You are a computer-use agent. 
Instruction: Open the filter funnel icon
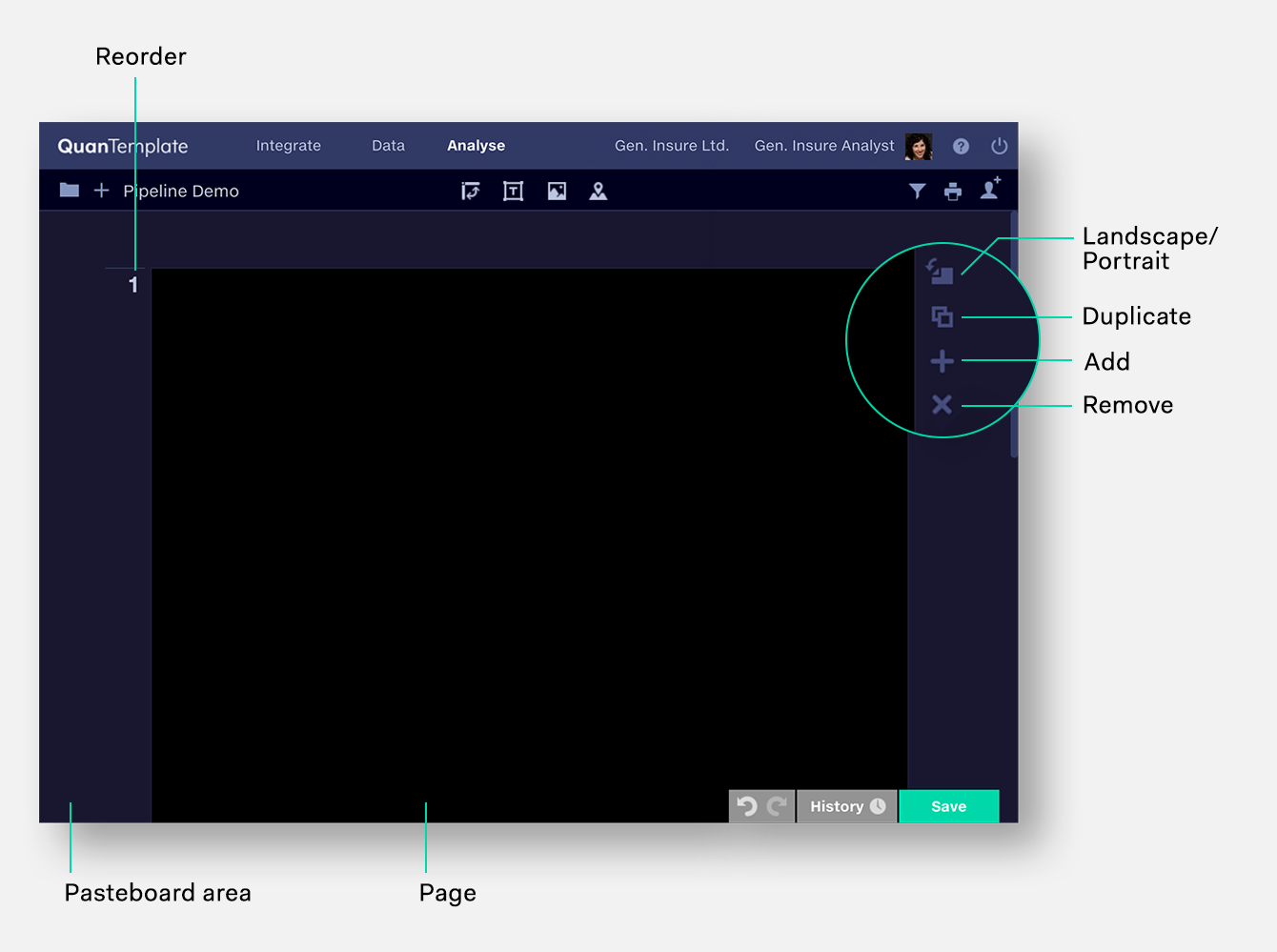click(917, 192)
